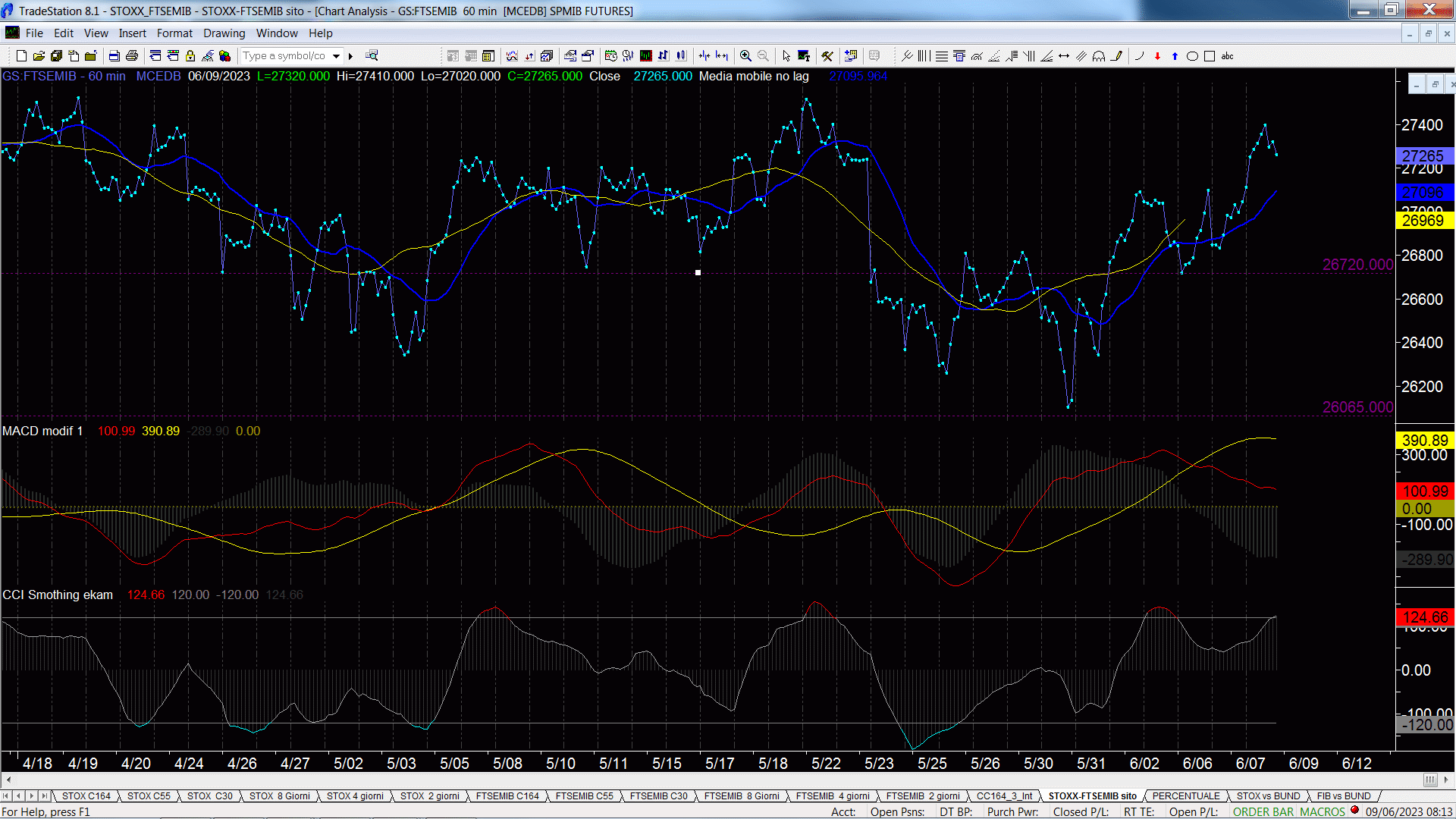This screenshot has width=1456, height=819.
Task: Select the rectangle drawing tool
Action: pos(1210,55)
